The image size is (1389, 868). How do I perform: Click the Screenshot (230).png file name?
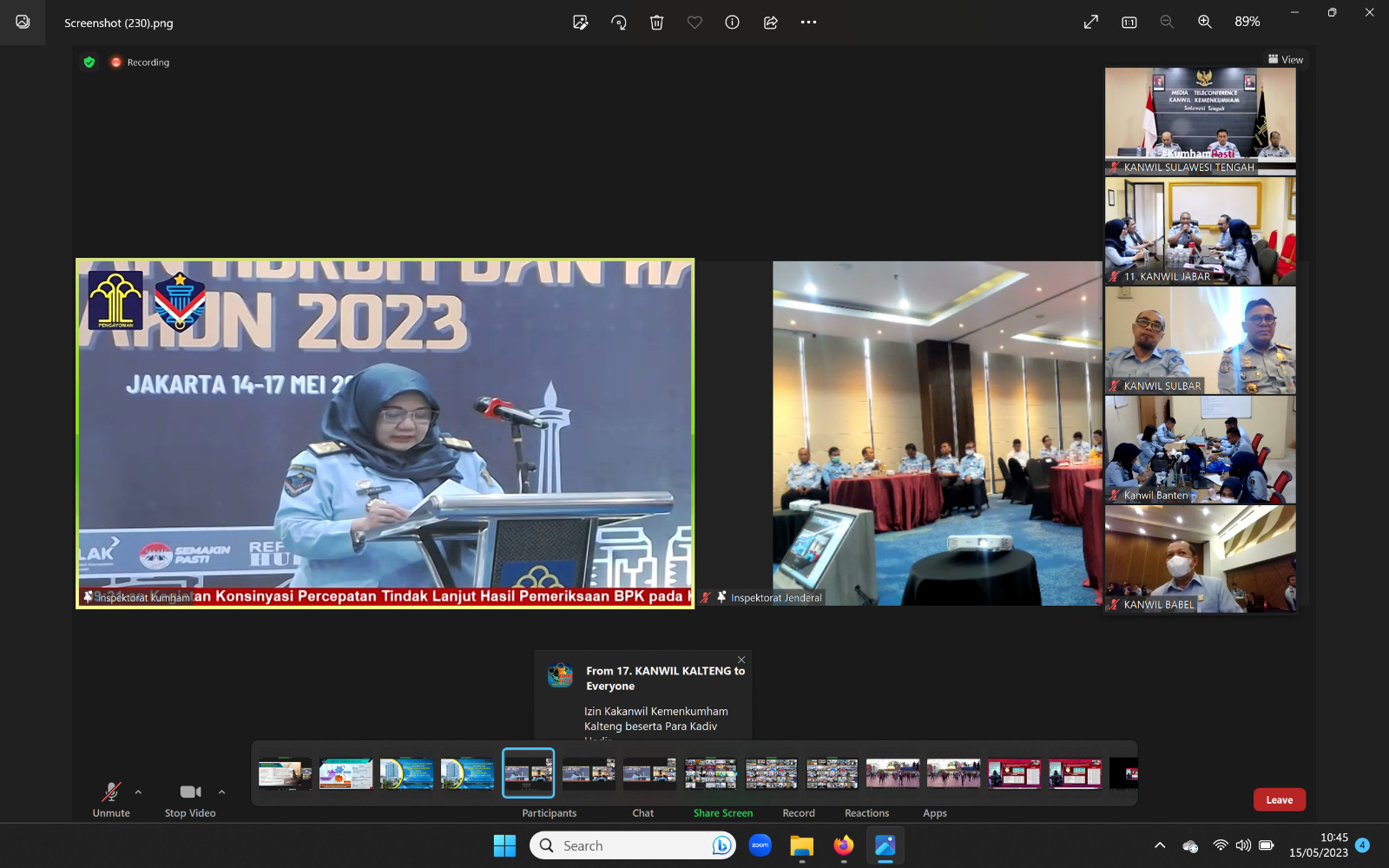click(119, 23)
